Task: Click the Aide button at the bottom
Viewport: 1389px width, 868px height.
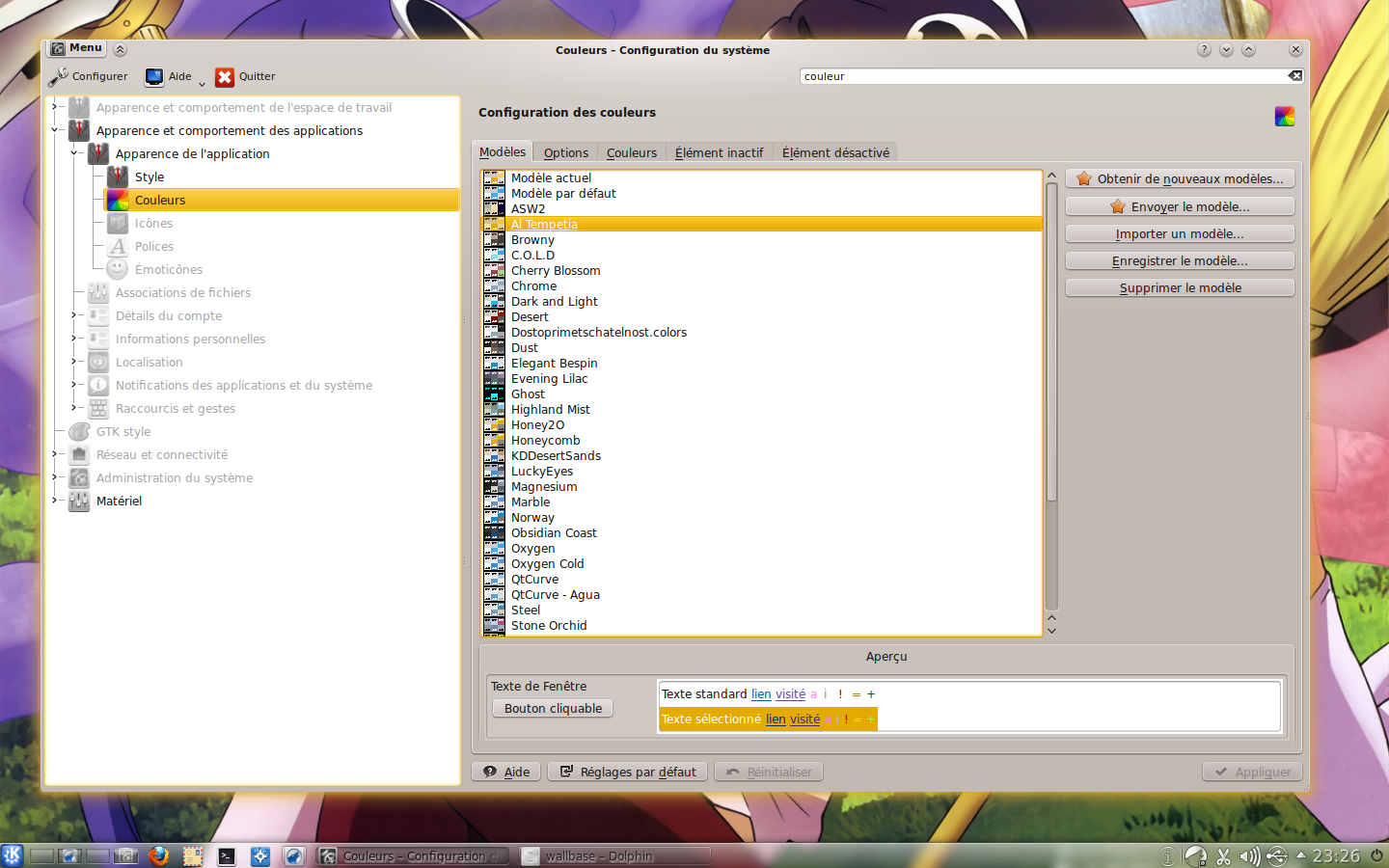Action: pos(505,772)
